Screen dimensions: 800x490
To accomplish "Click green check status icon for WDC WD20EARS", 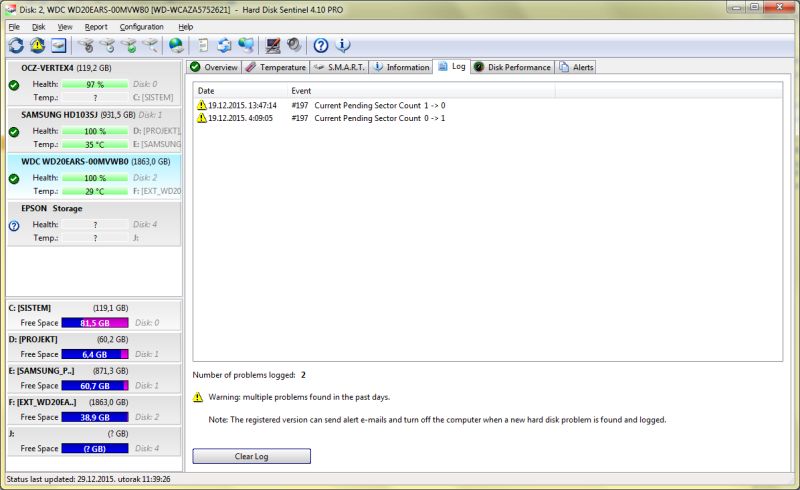I will 14,179.
